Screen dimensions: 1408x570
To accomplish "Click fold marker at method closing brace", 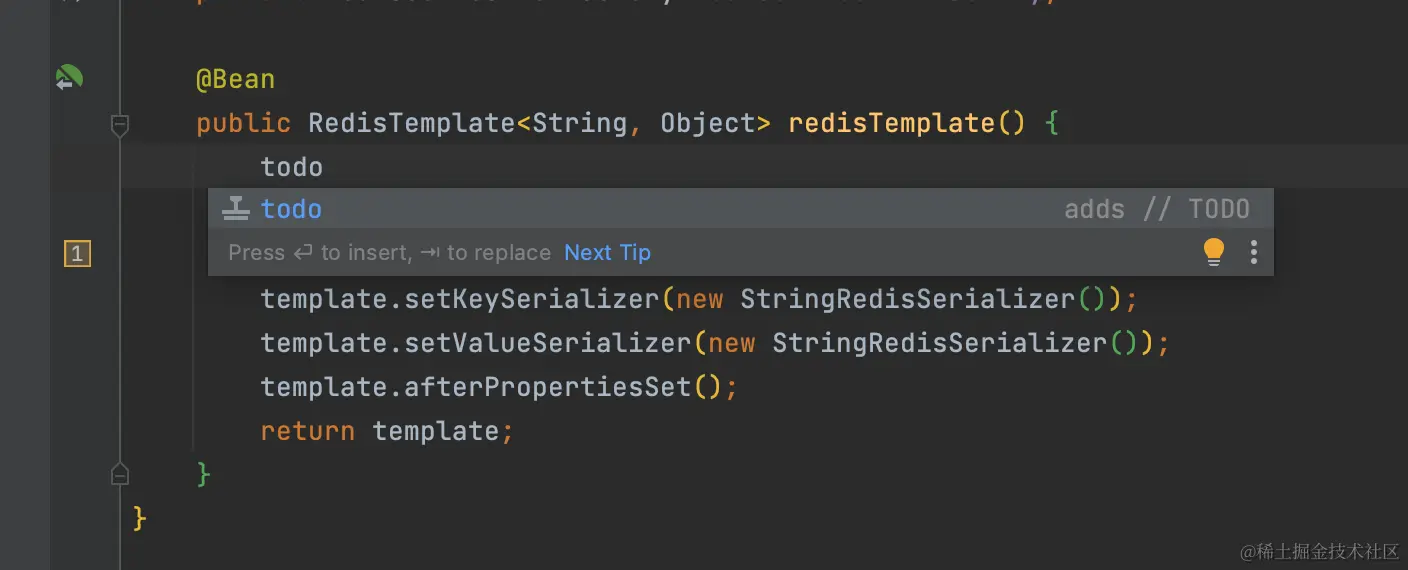I will coord(120,473).
